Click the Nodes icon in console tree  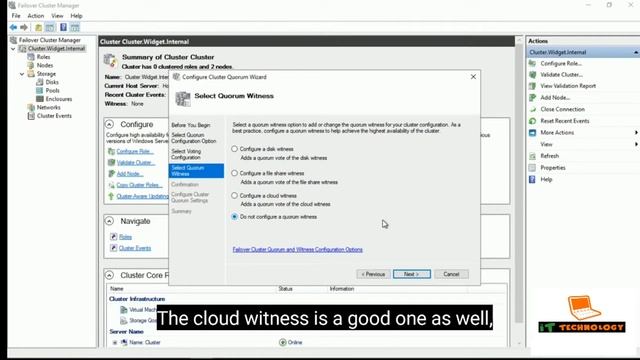[x=31, y=65]
